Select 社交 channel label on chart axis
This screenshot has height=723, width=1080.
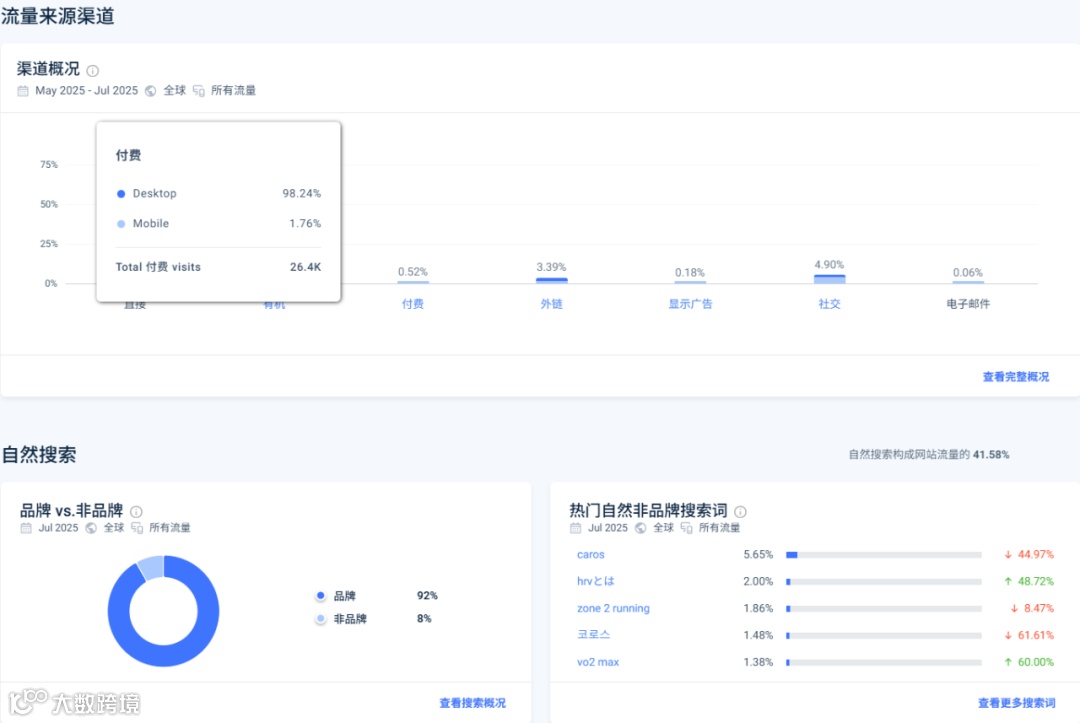click(x=829, y=304)
